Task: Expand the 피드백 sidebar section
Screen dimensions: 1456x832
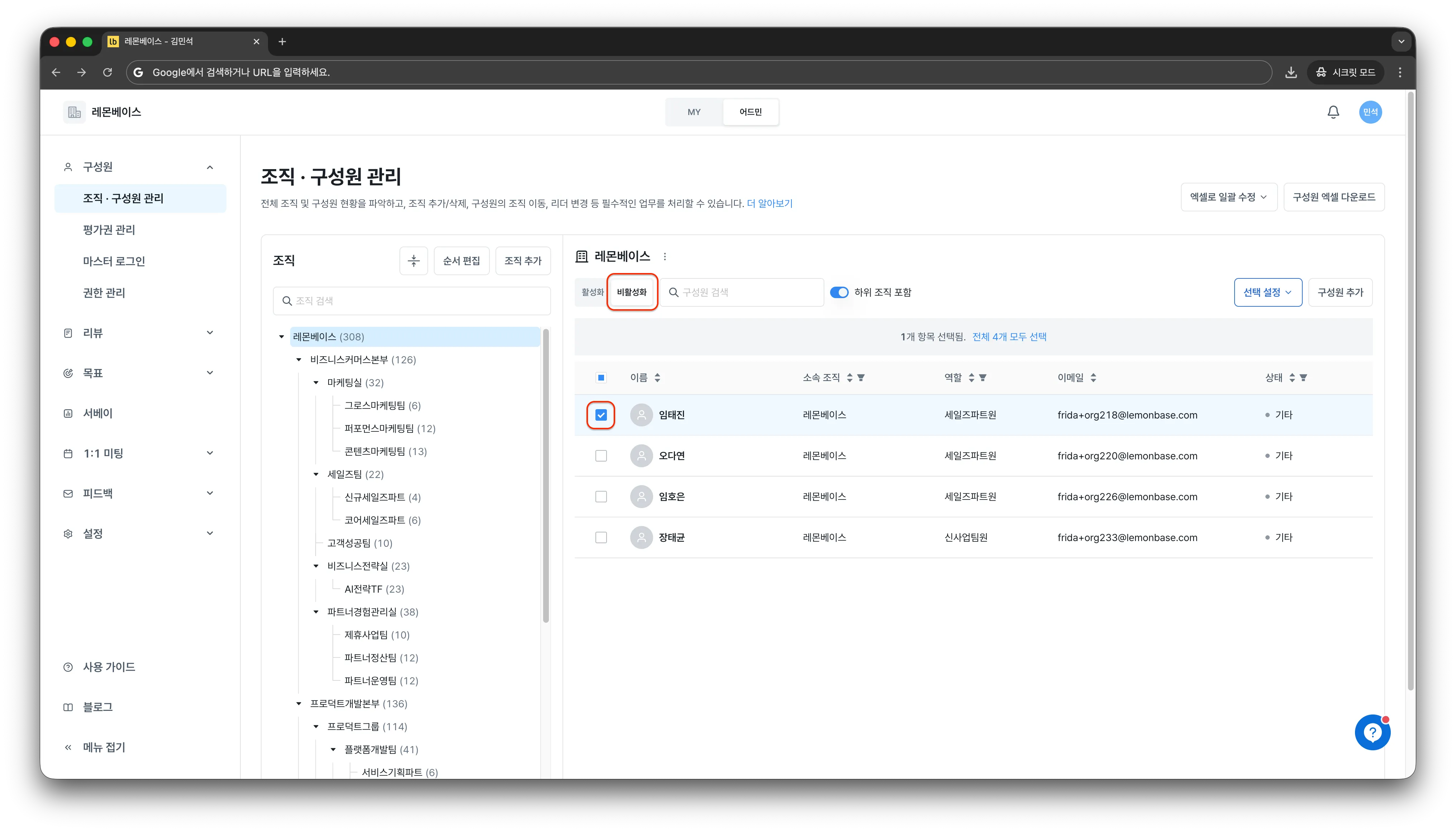Action: click(x=210, y=493)
